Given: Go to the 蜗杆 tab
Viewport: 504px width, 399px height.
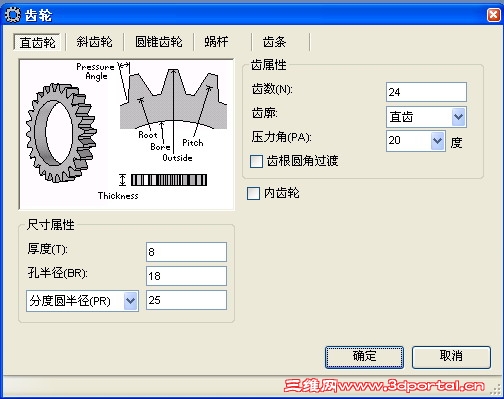Looking at the screenshot, I should point(216,42).
